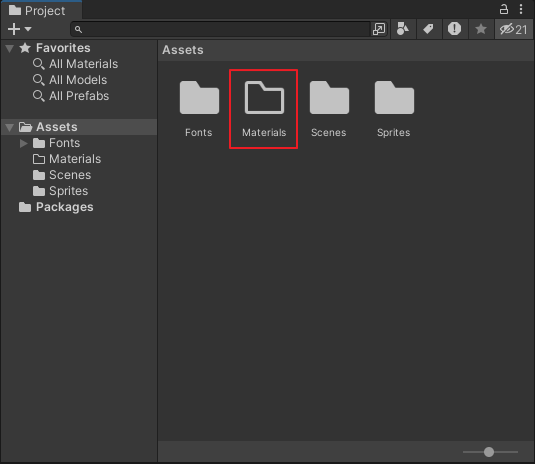Open the Search by Type filter

point(403,29)
